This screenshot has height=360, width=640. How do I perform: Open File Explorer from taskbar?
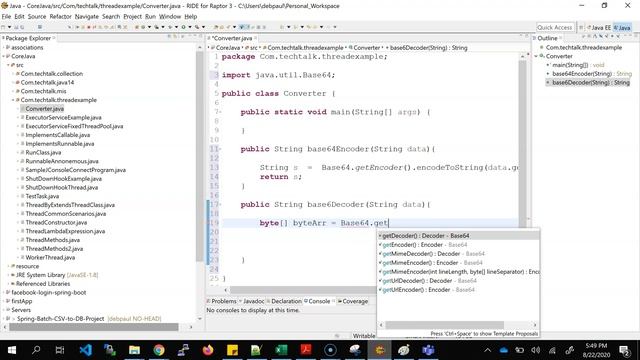pyautogui.click(x=134, y=350)
